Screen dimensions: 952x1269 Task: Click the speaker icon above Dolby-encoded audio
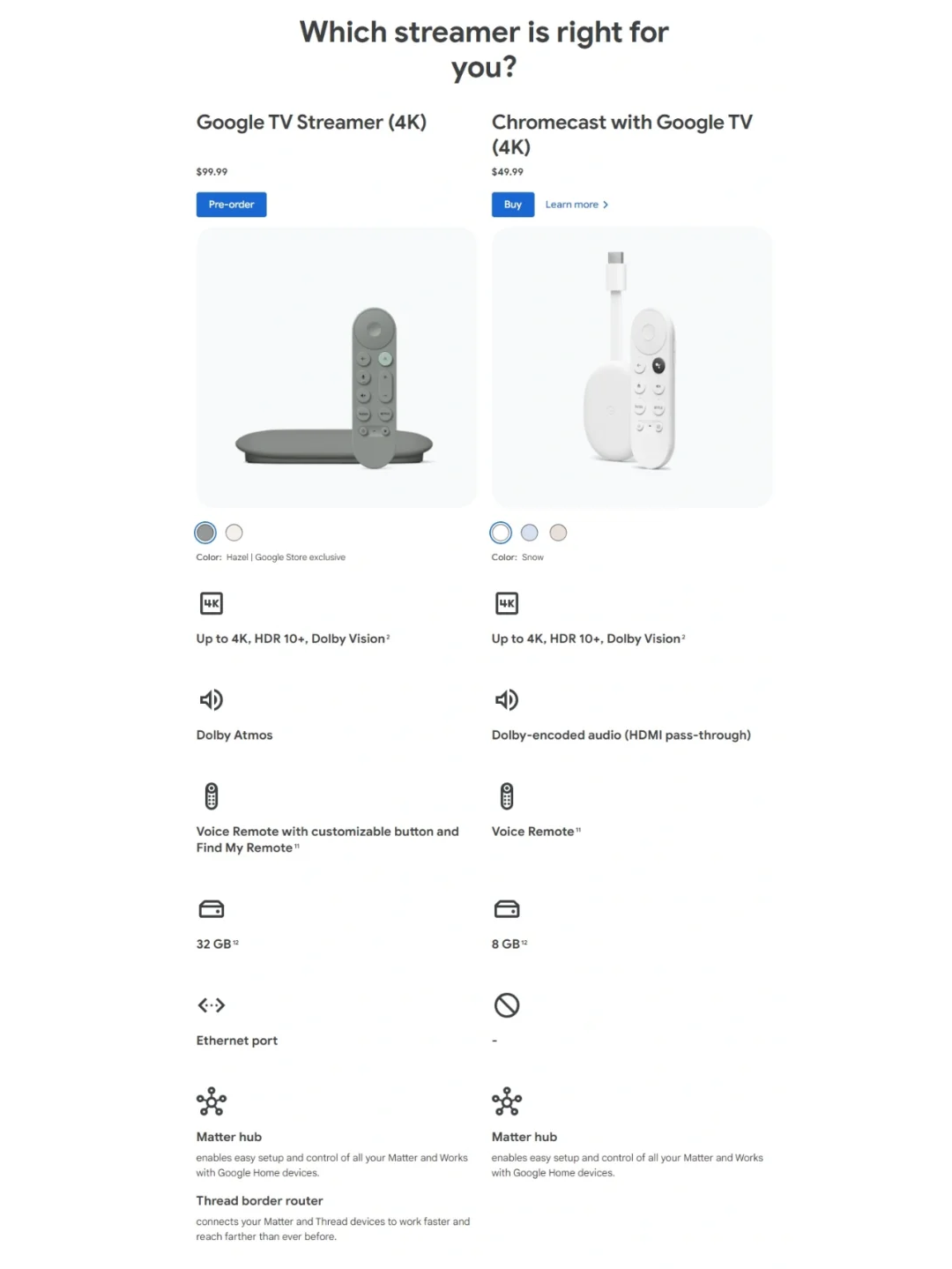tap(507, 700)
